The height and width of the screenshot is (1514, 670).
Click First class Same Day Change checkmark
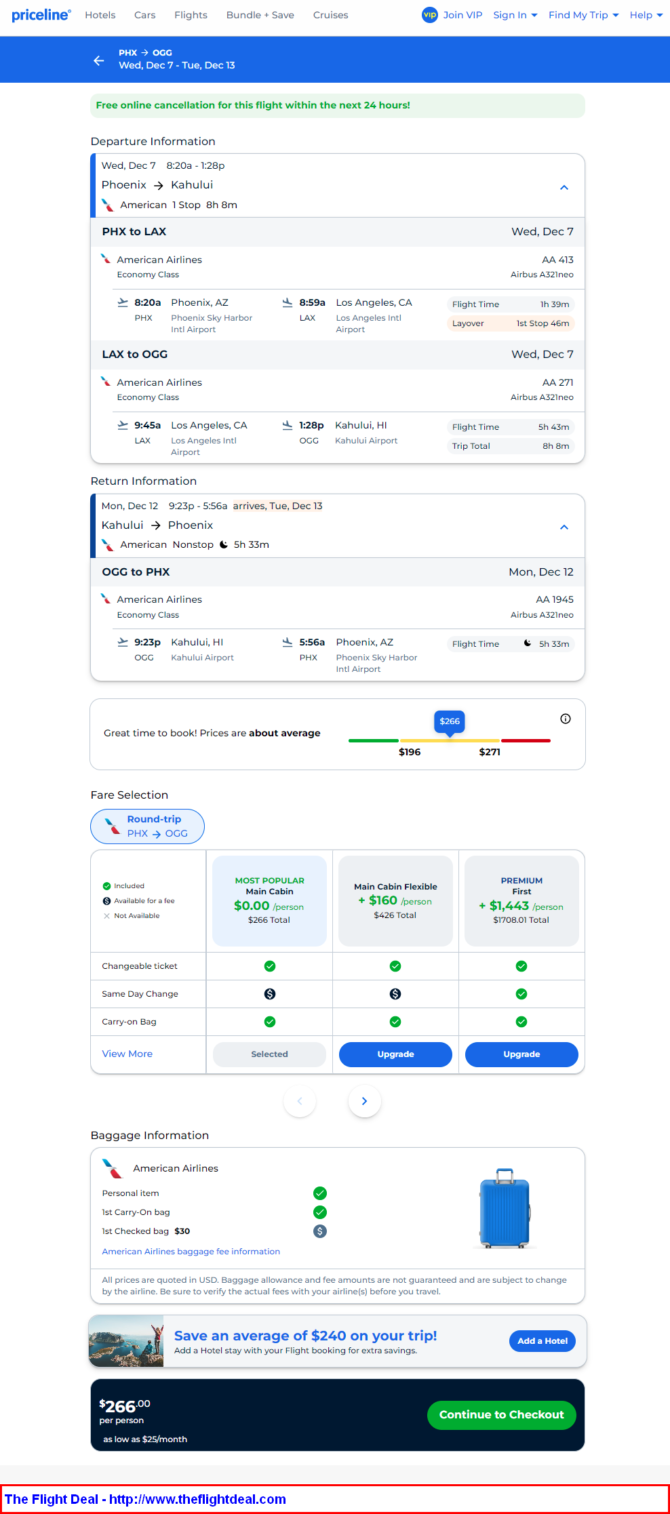point(521,994)
